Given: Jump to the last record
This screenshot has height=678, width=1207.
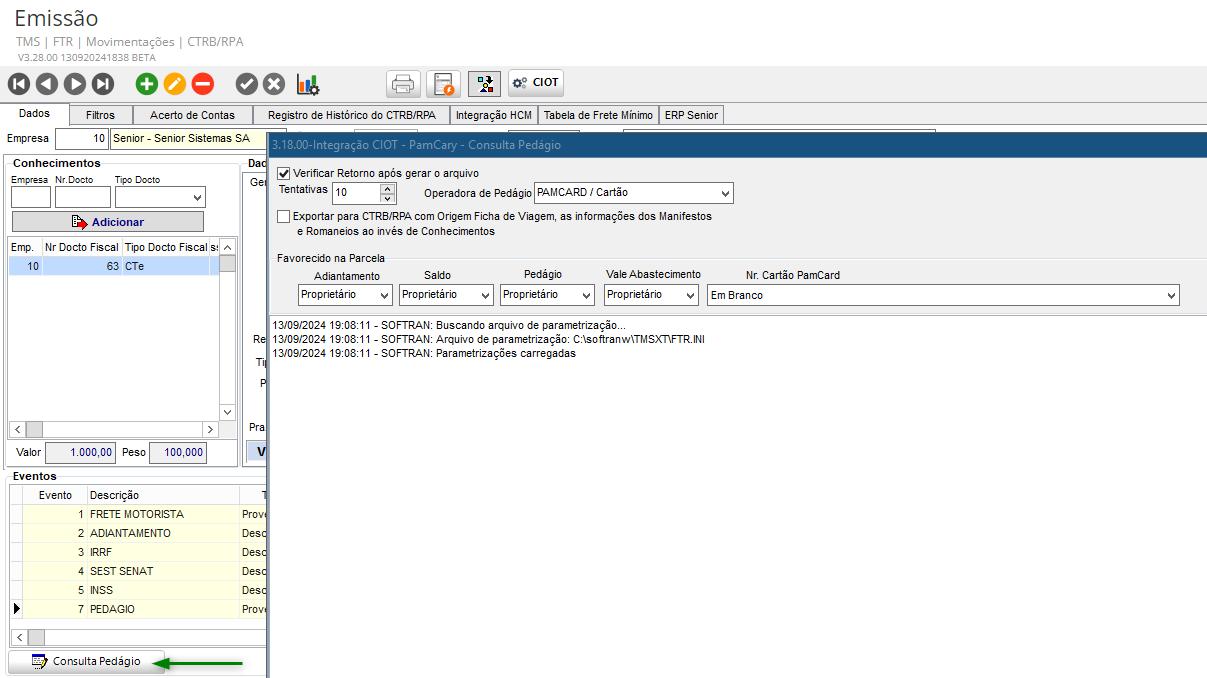Looking at the screenshot, I should pos(103,84).
